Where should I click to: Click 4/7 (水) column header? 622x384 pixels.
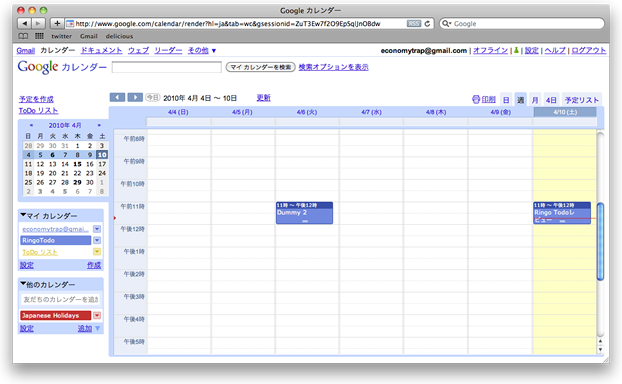coord(371,112)
